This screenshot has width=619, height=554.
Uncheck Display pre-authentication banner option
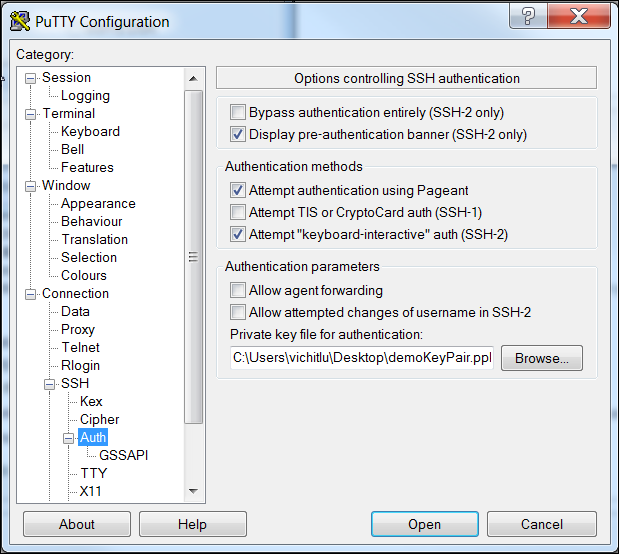[238, 135]
